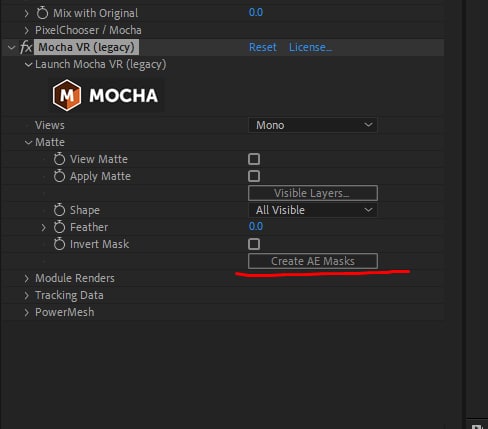Open the Shape dropdown set to All Visible
Image resolution: width=488 pixels, height=429 pixels.
[313, 210]
